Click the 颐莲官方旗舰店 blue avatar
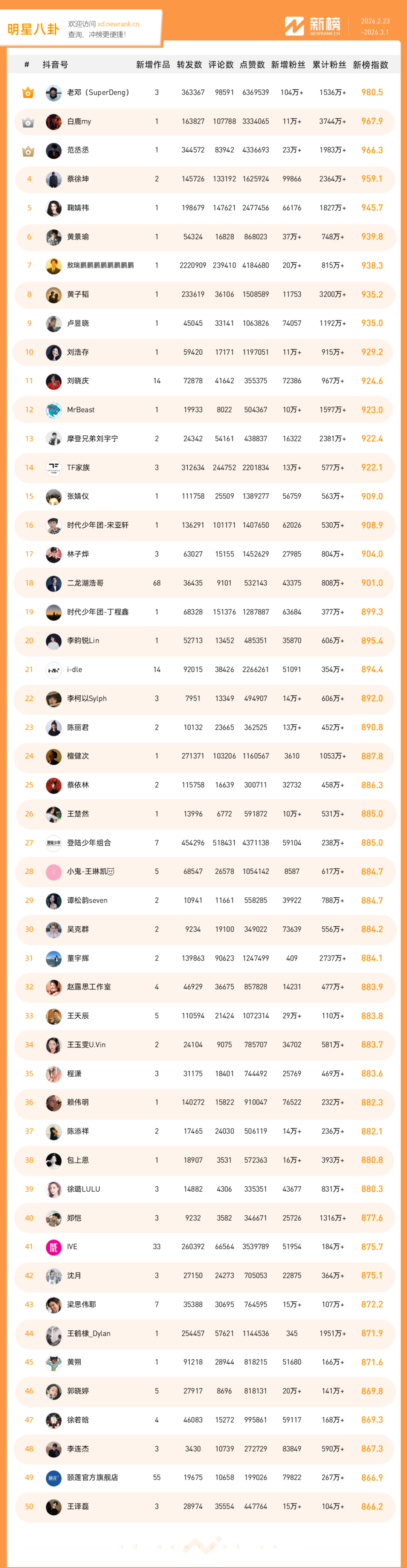Viewport: 407px width, 1568px height. [x=54, y=1477]
